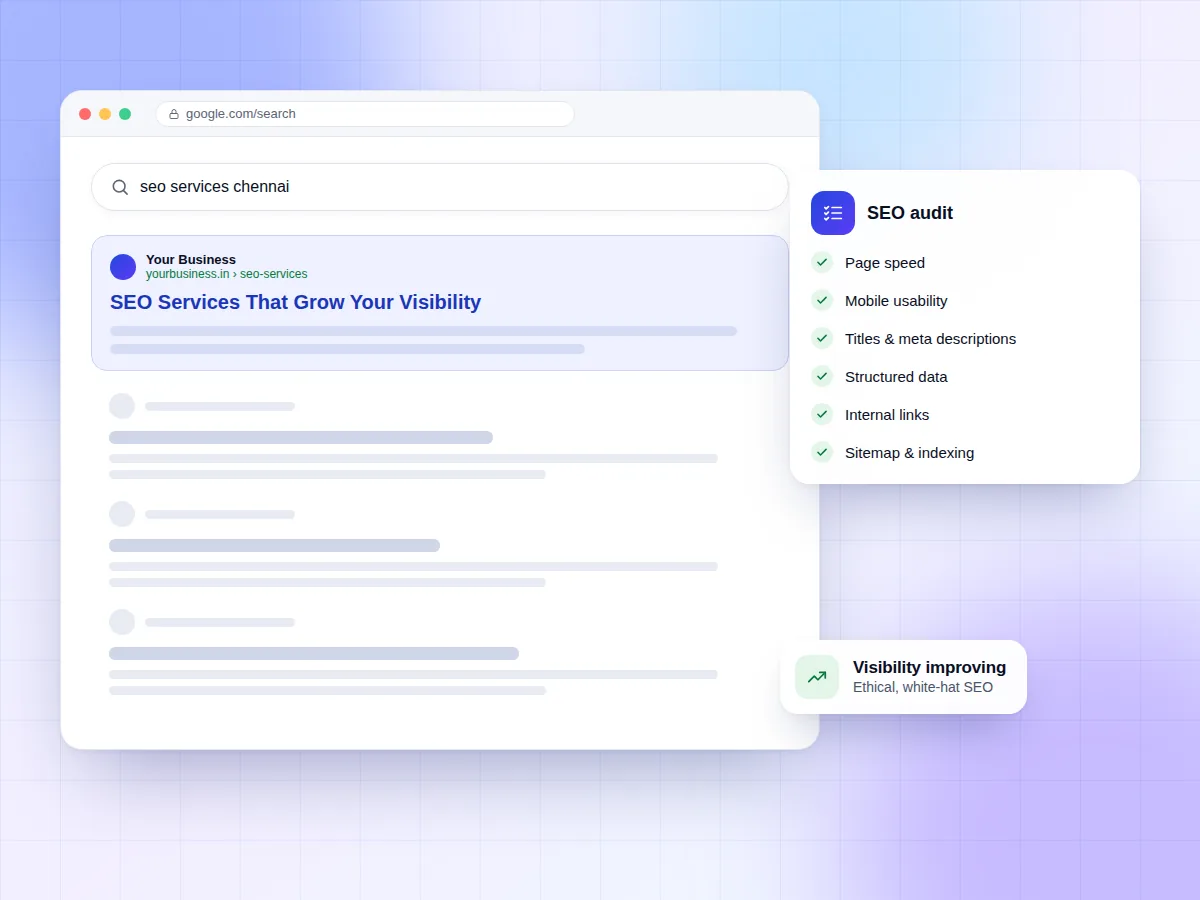Click the magnifier icon in search box
The height and width of the screenshot is (900, 1200).
click(120, 187)
